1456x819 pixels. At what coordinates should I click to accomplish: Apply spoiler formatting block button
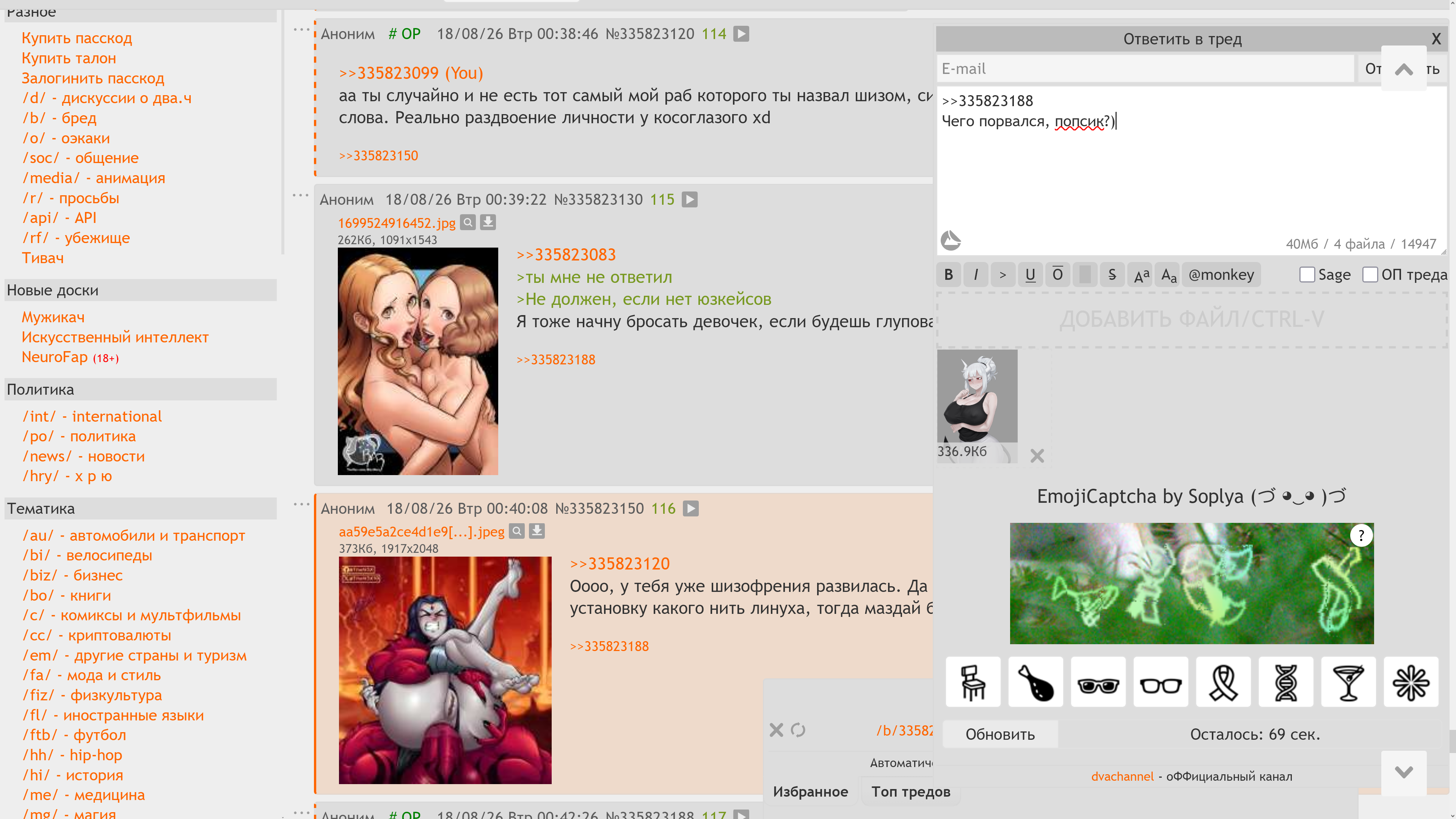(x=1085, y=275)
